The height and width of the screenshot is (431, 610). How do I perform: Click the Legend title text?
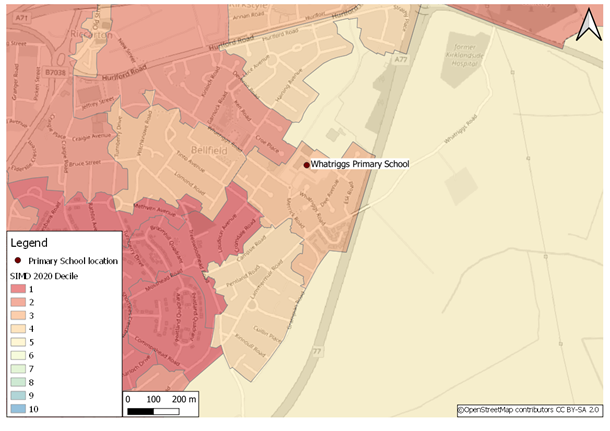tap(28, 243)
